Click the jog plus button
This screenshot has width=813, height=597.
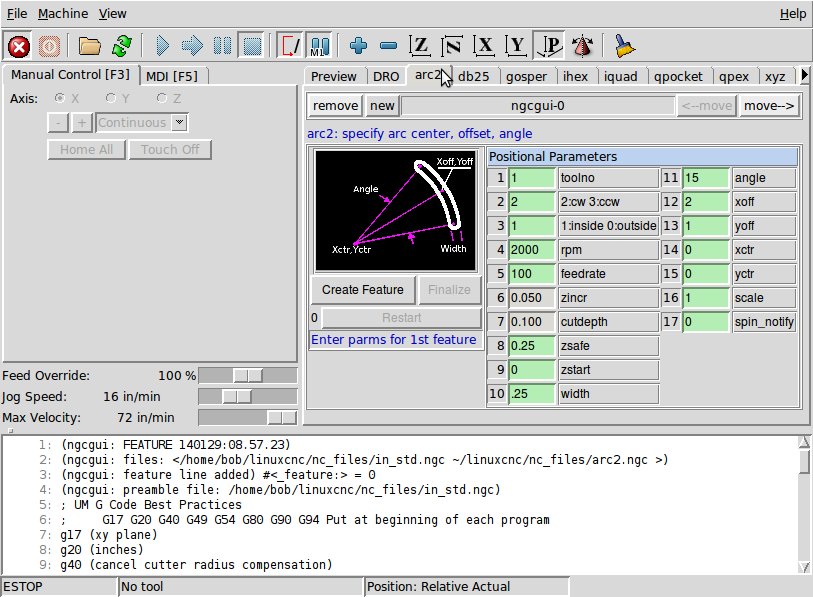coord(82,123)
